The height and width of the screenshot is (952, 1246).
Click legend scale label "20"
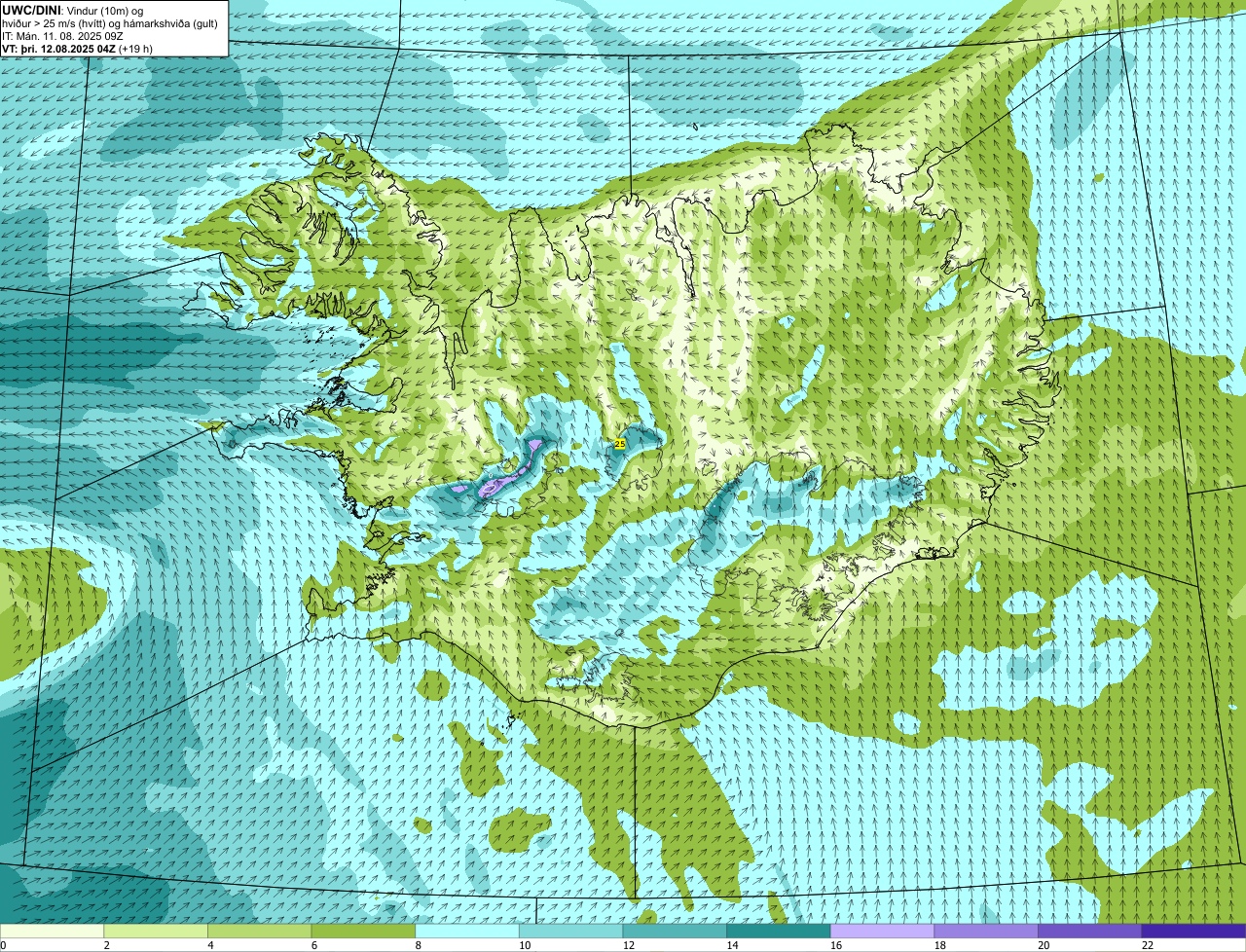[x=1043, y=945]
